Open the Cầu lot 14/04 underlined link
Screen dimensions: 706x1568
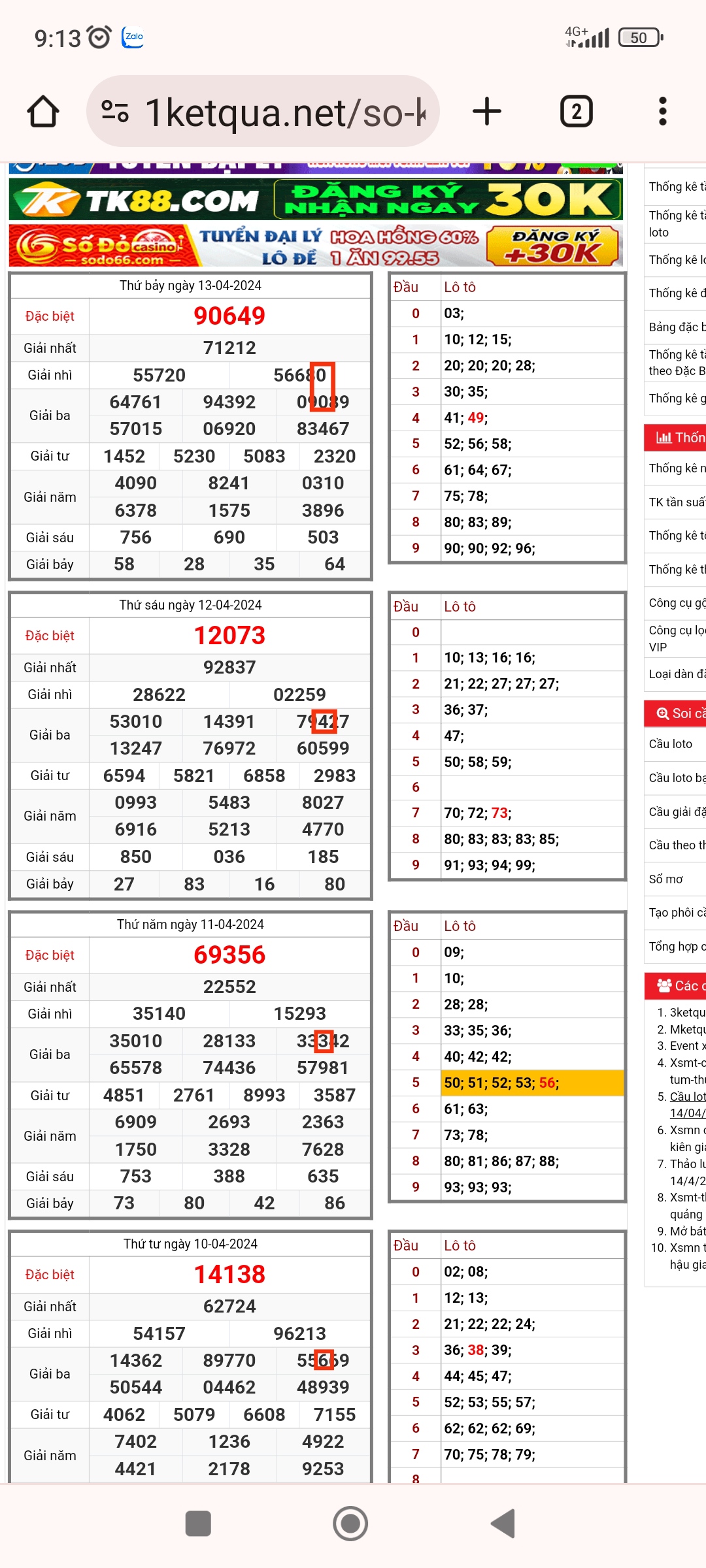(x=687, y=1105)
